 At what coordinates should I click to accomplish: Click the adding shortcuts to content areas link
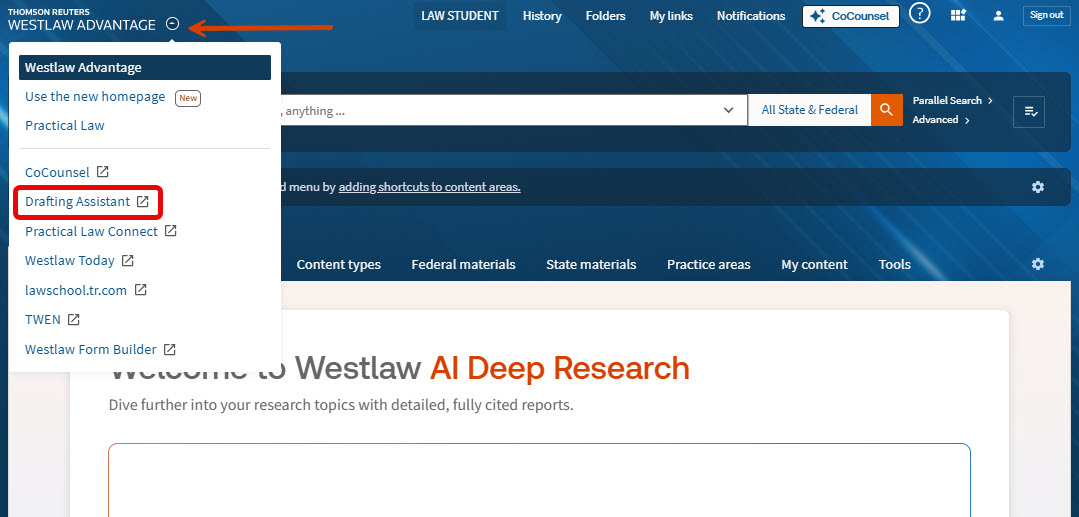[429, 187]
